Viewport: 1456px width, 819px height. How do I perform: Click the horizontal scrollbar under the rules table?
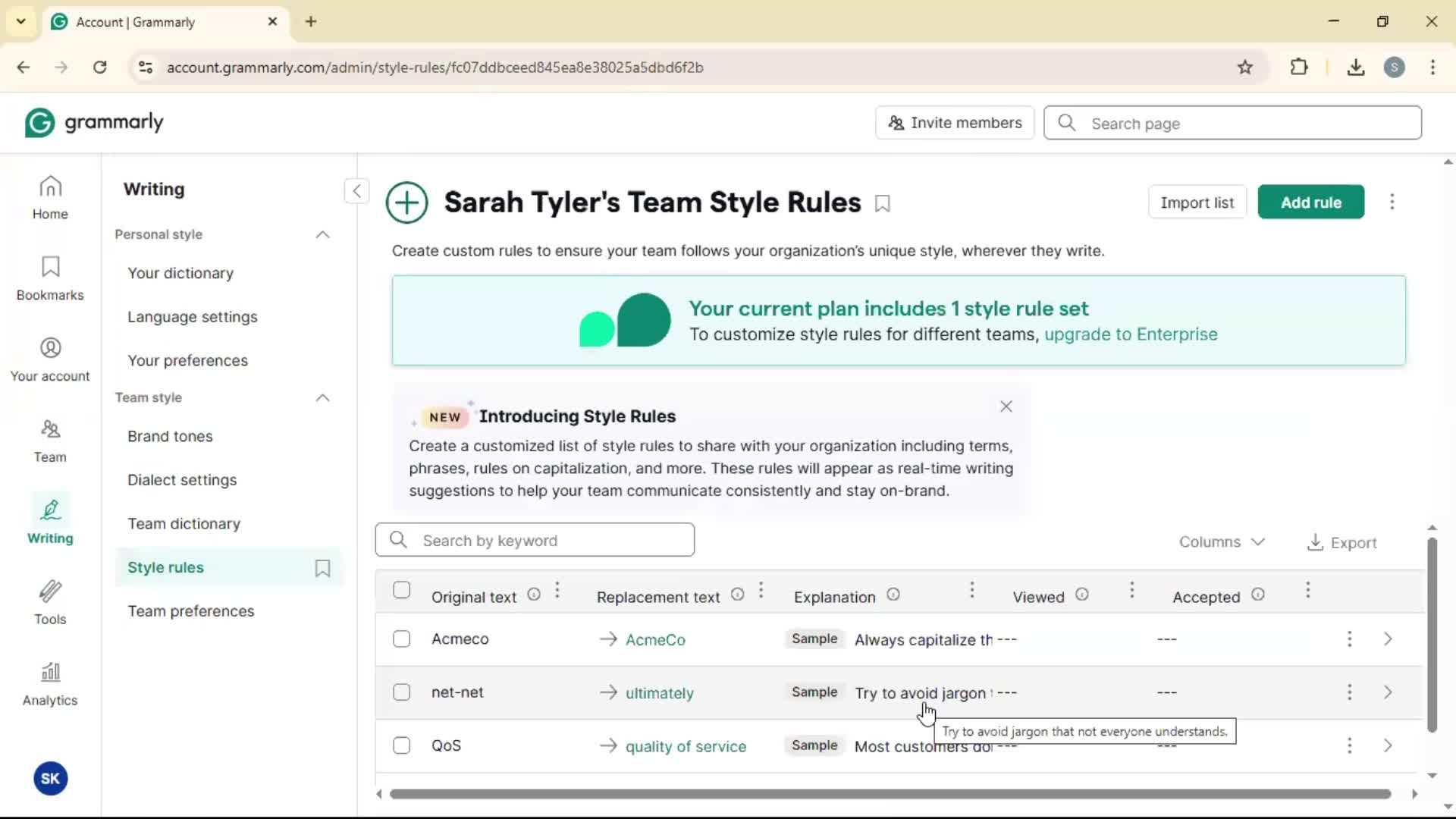coord(890,794)
